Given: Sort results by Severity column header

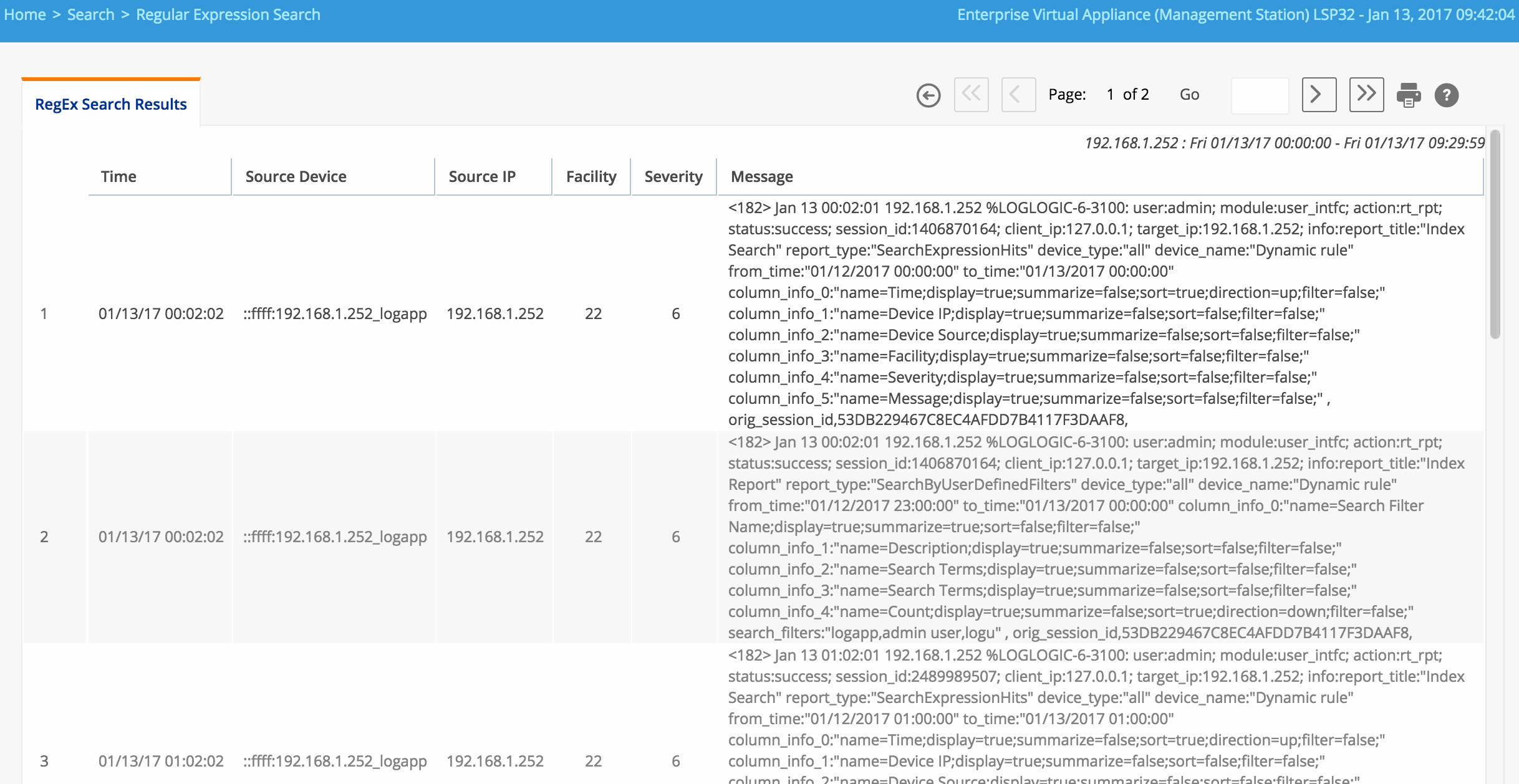Looking at the screenshot, I should point(673,177).
